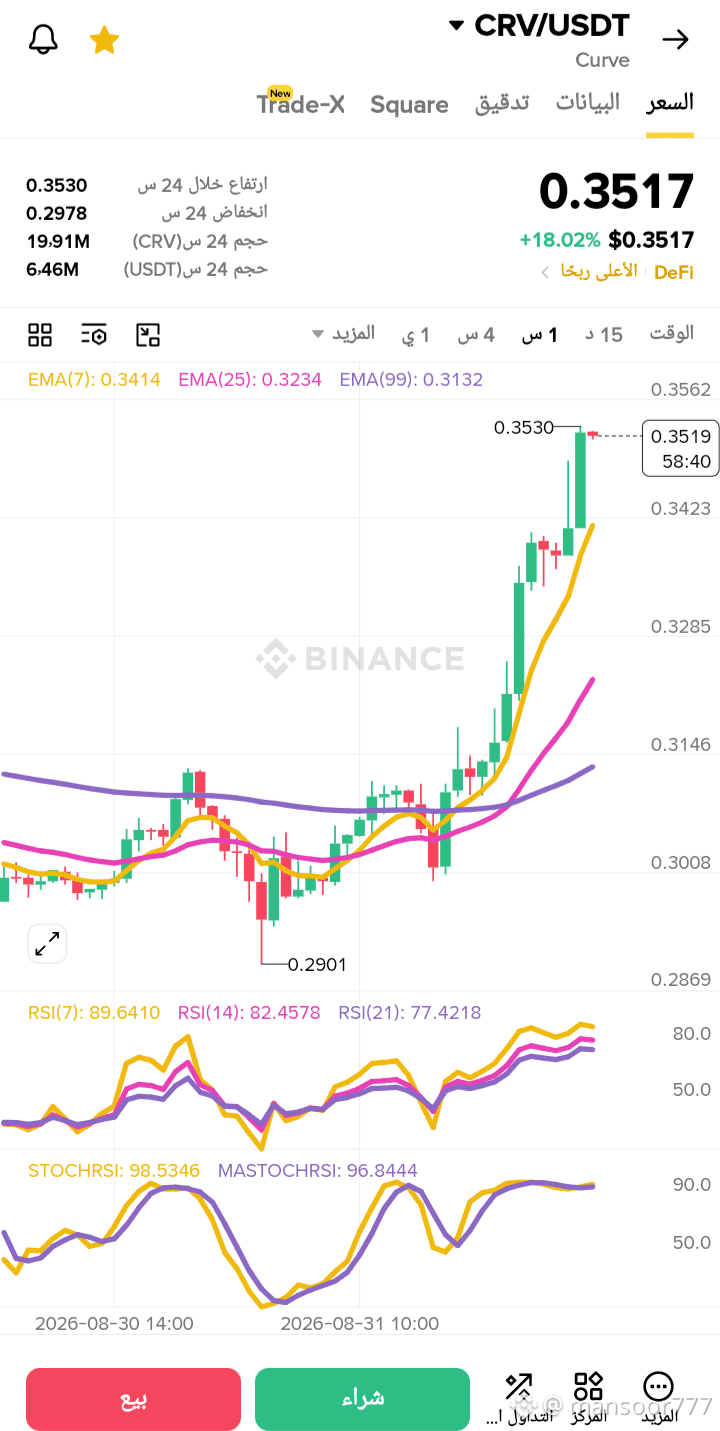Expand the الأعلى ربحا chevron

pos(545,272)
